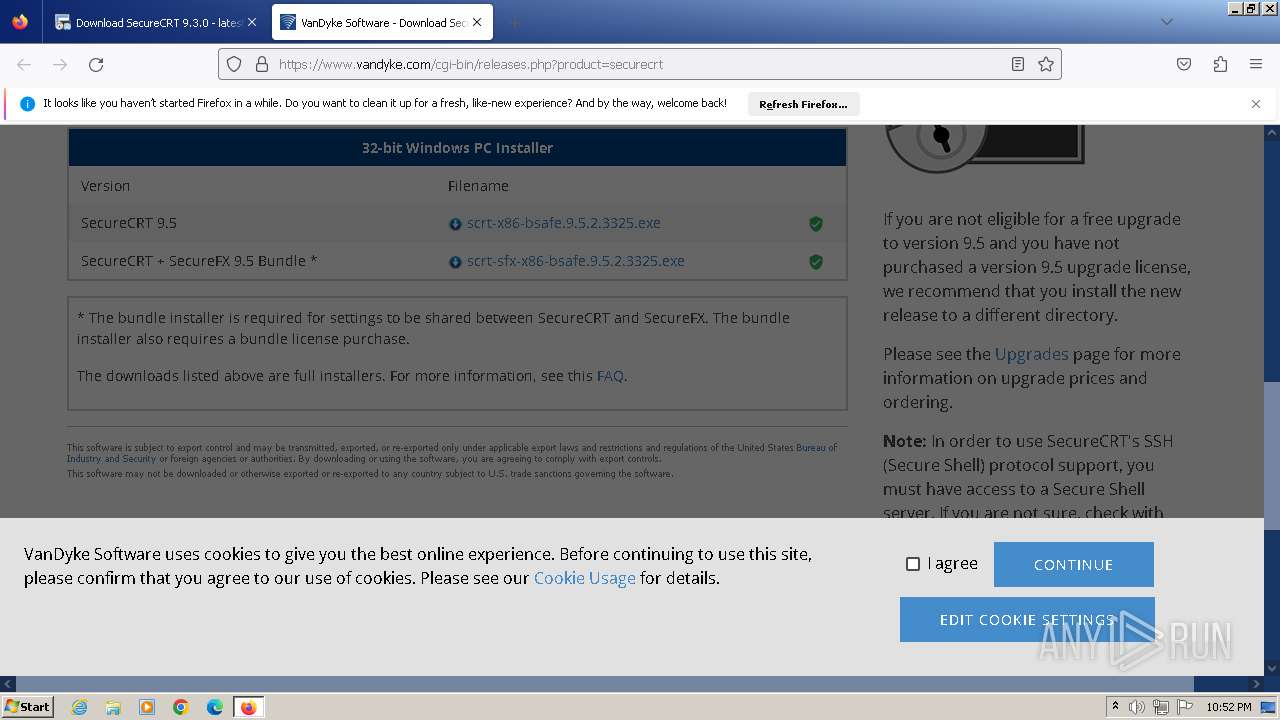This screenshot has height=720, width=1280.
Task: Dismiss the Firefox refresh notification bar
Action: 1256,104
